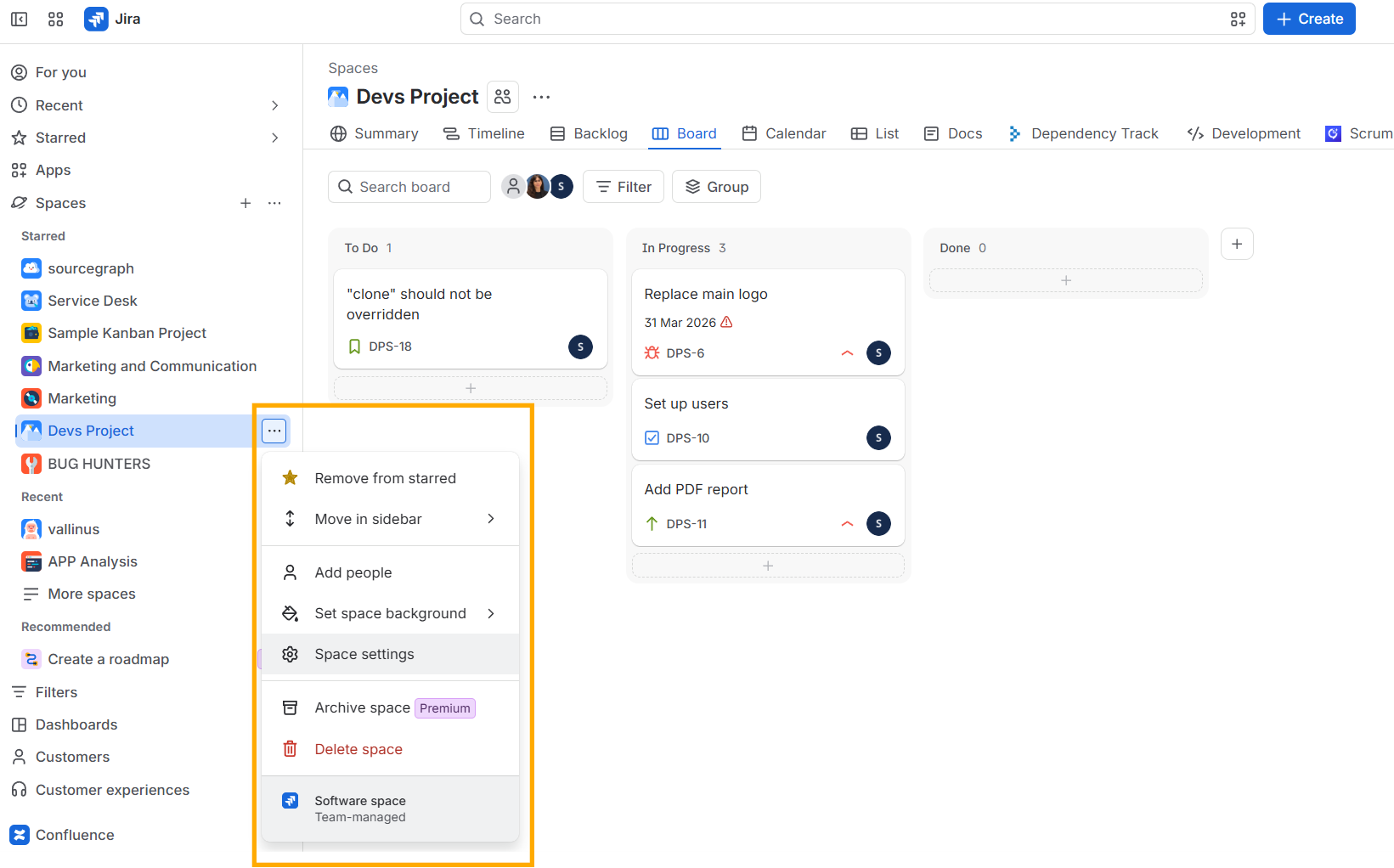The image size is (1394, 868).
Task: Click the add column plus button
Action: tap(1237, 245)
